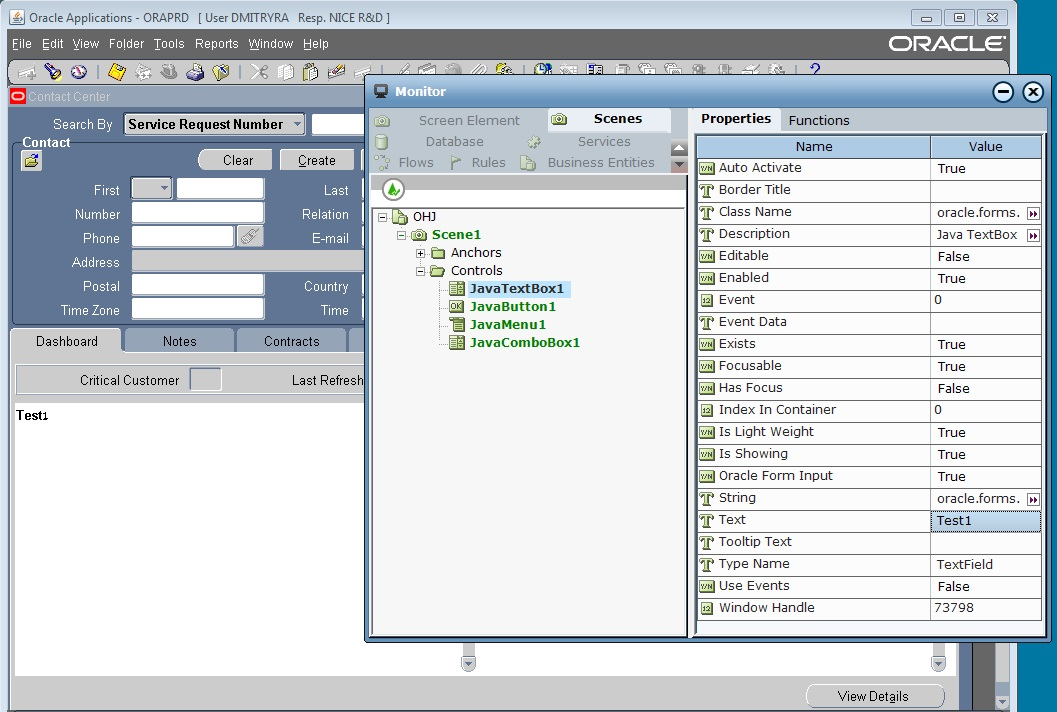The width and height of the screenshot is (1057, 712).
Task: Collapse the Scene1 tree node
Action: point(402,235)
